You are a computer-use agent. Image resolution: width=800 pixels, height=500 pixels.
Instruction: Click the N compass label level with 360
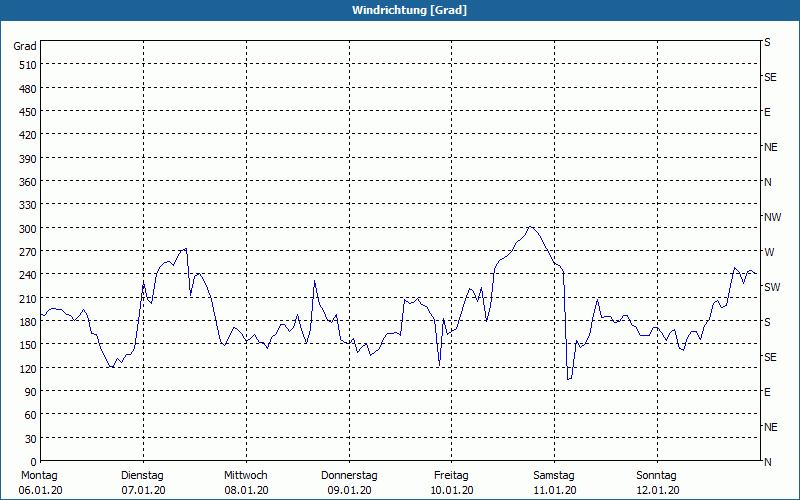coord(768,182)
